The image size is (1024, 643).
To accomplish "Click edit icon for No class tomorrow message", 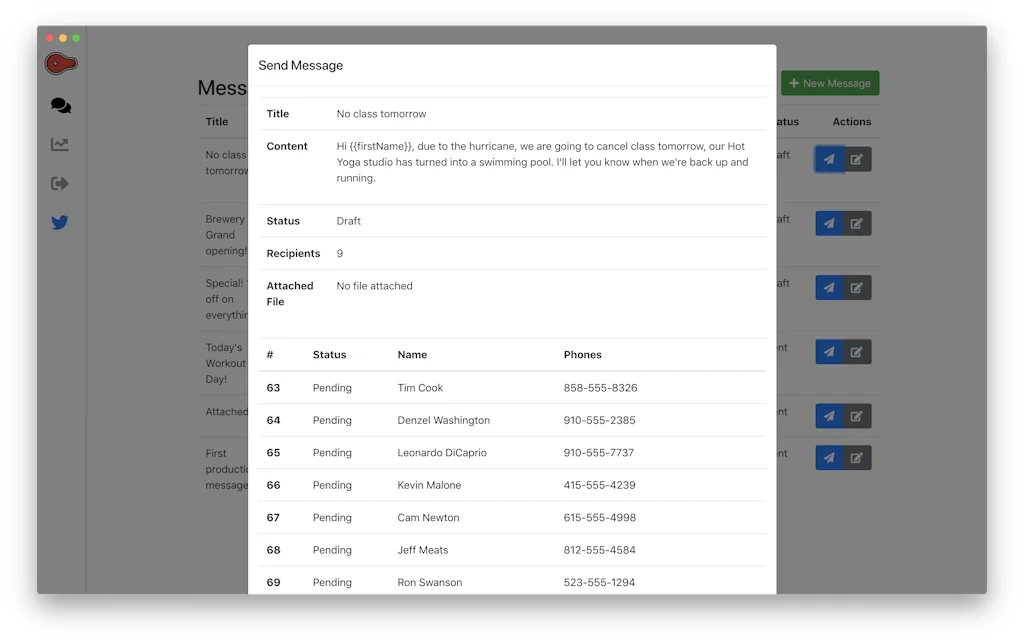I will click(857, 159).
